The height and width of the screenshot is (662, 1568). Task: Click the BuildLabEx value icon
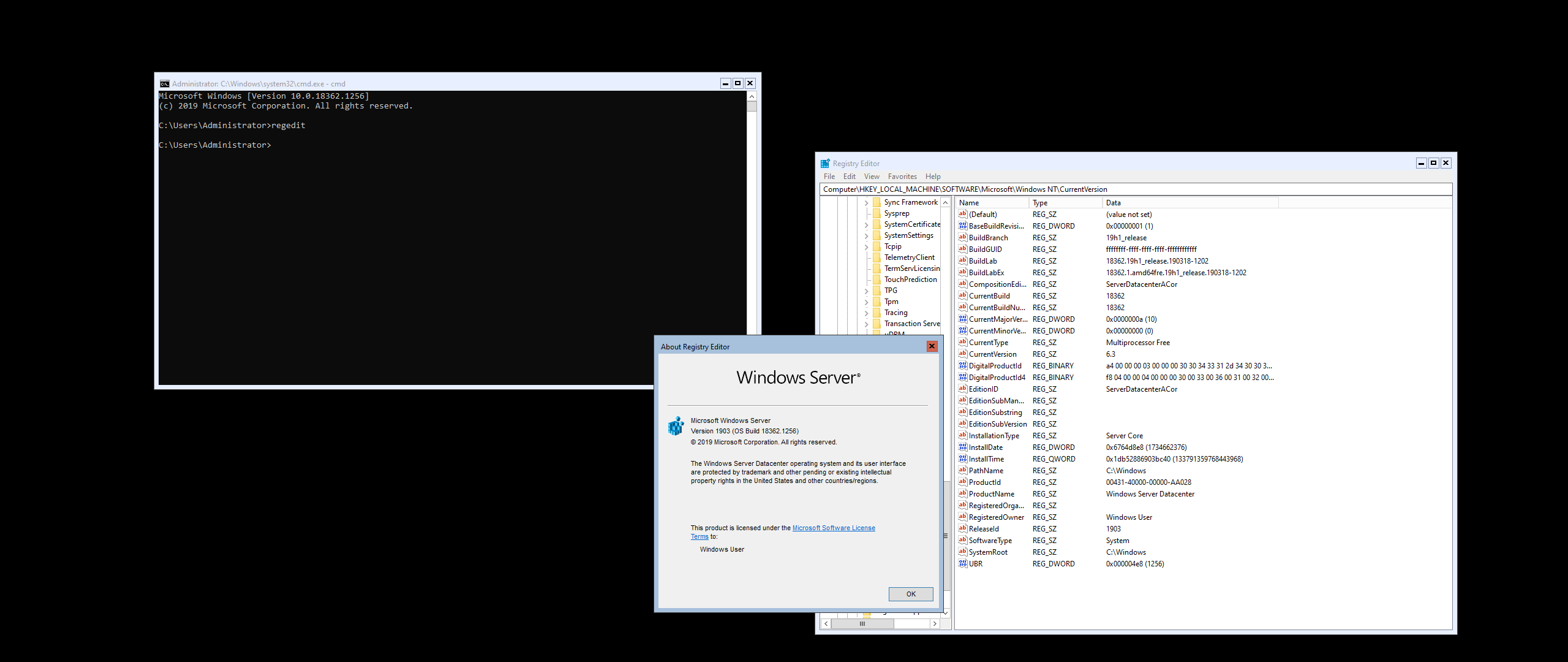point(963,272)
